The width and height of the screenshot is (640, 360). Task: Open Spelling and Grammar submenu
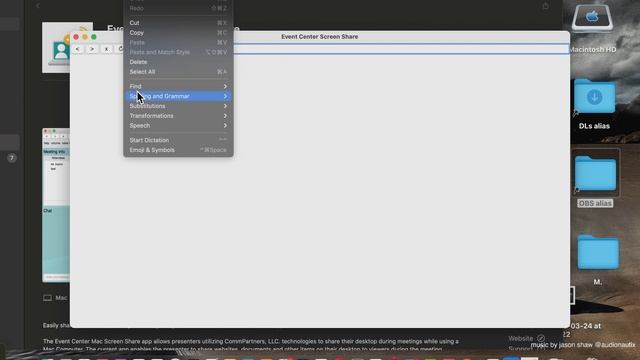point(178,96)
